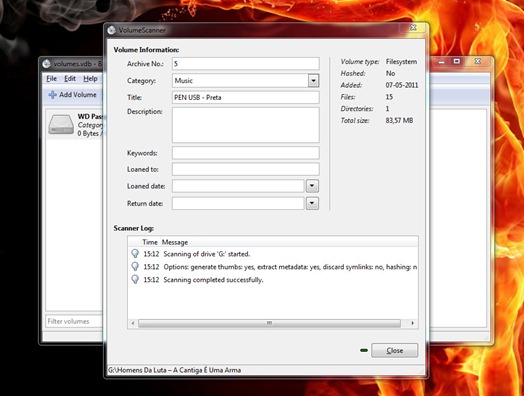Image resolution: width=524 pixels, height=396 pixels.
Task: Click the Loaned date input field
Action: [238, 186]
